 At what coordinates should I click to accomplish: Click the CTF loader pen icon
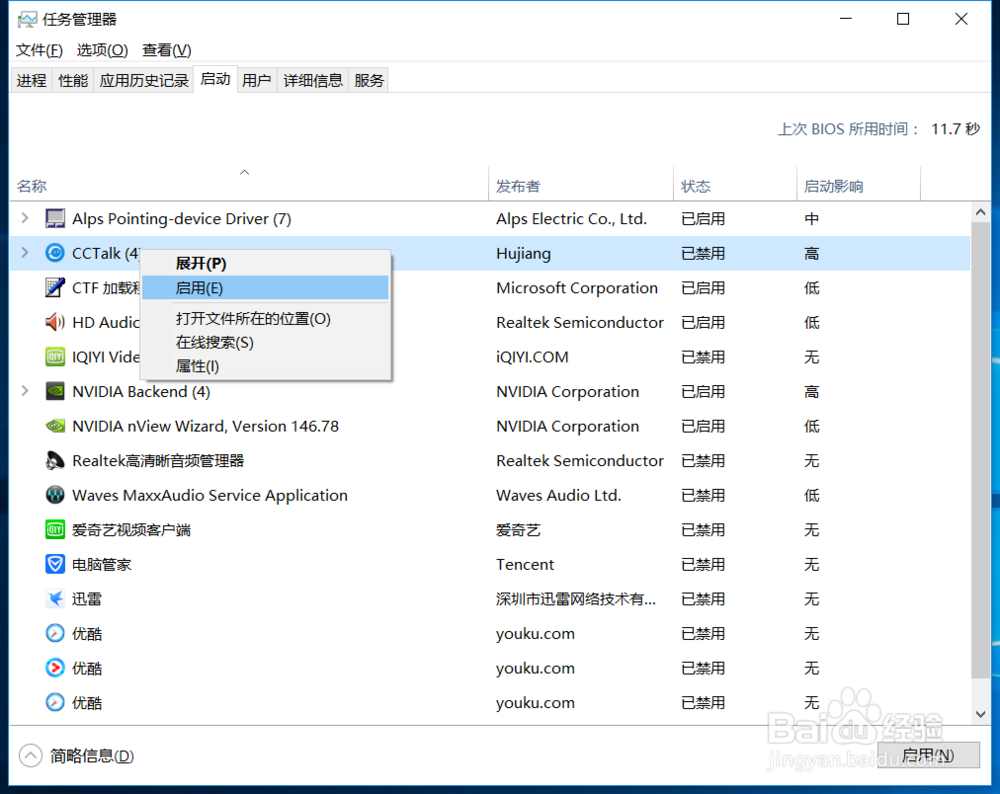[55, 288]
